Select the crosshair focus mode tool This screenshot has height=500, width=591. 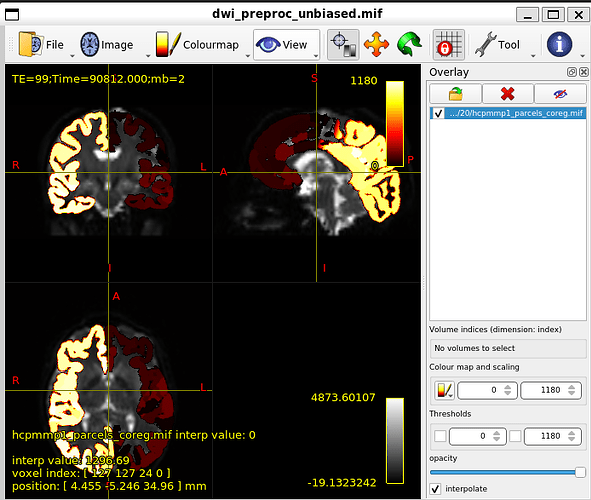(343, 45)
